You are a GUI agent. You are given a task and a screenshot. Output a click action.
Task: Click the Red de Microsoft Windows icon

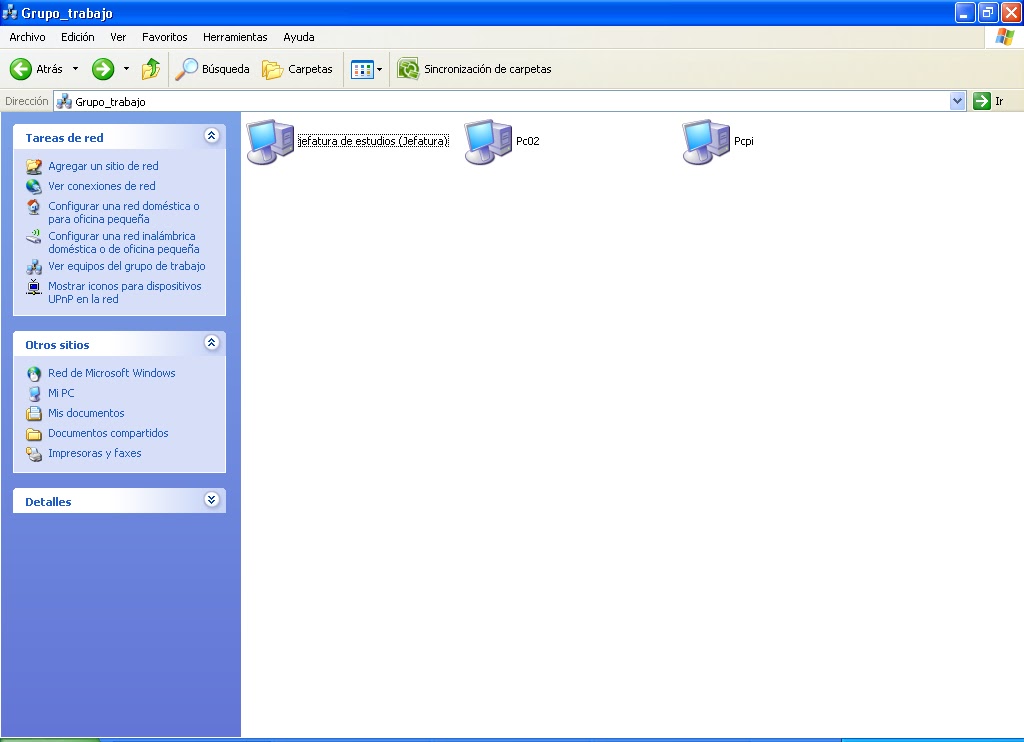(x=34, y=374)
